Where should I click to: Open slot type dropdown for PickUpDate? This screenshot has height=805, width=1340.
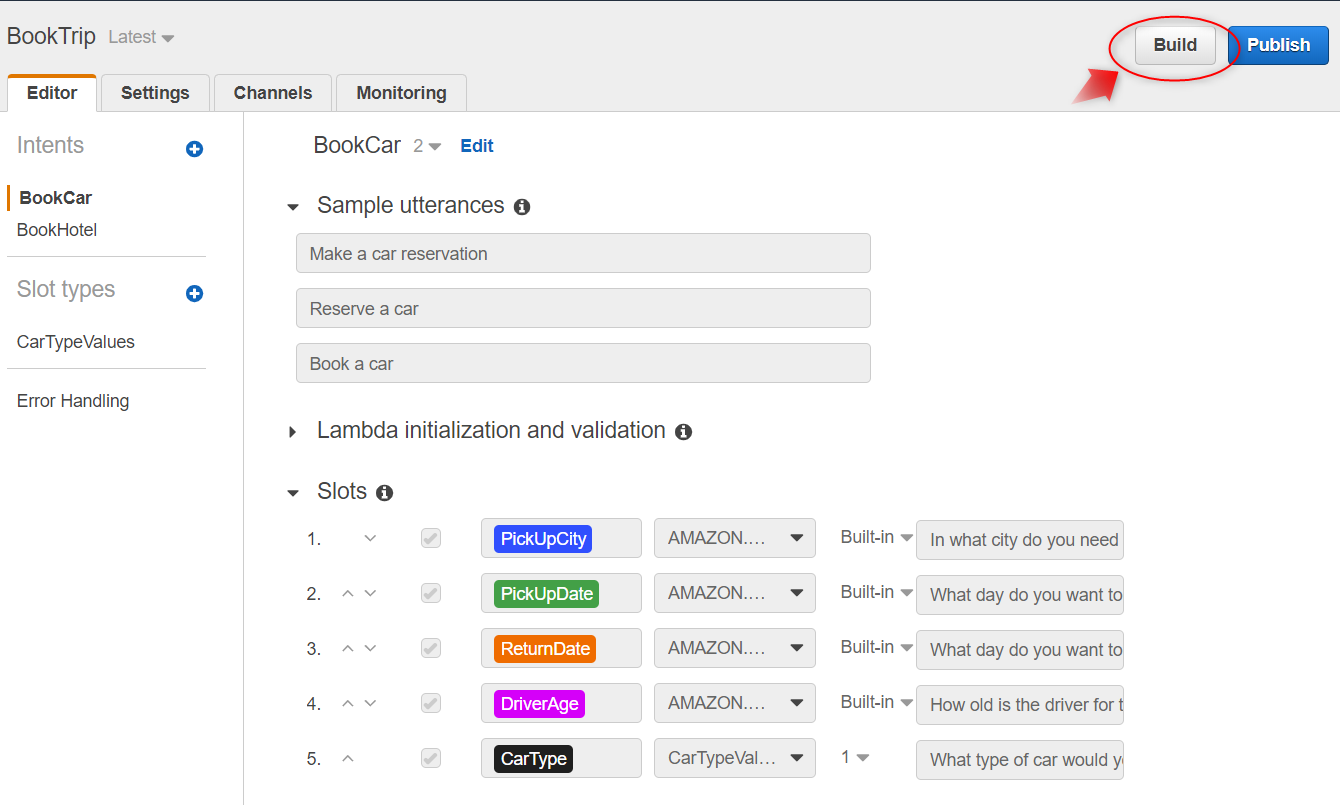tap(734, 593)
